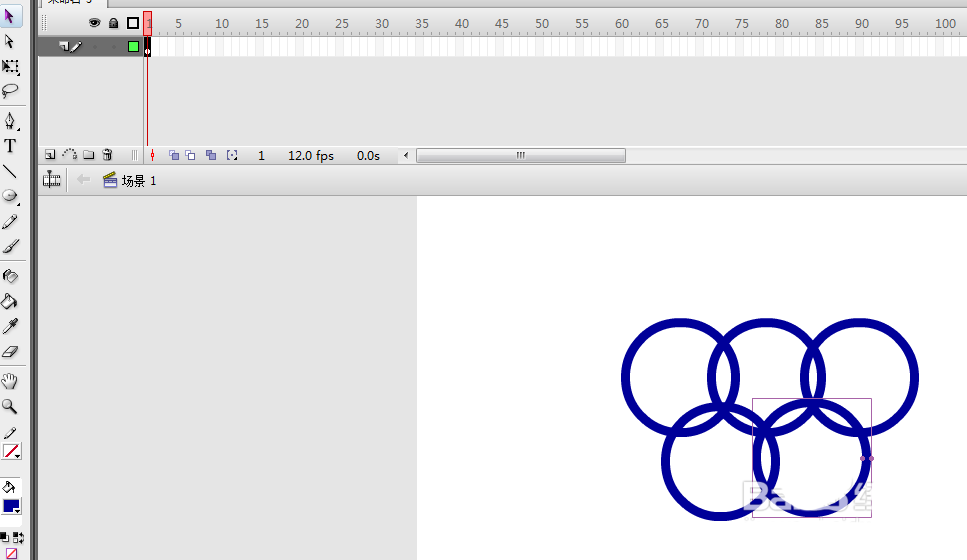Select the Selection (black arrow) tool
The height and width of the screenshot is (560, 967).
(x=10, y=16)
